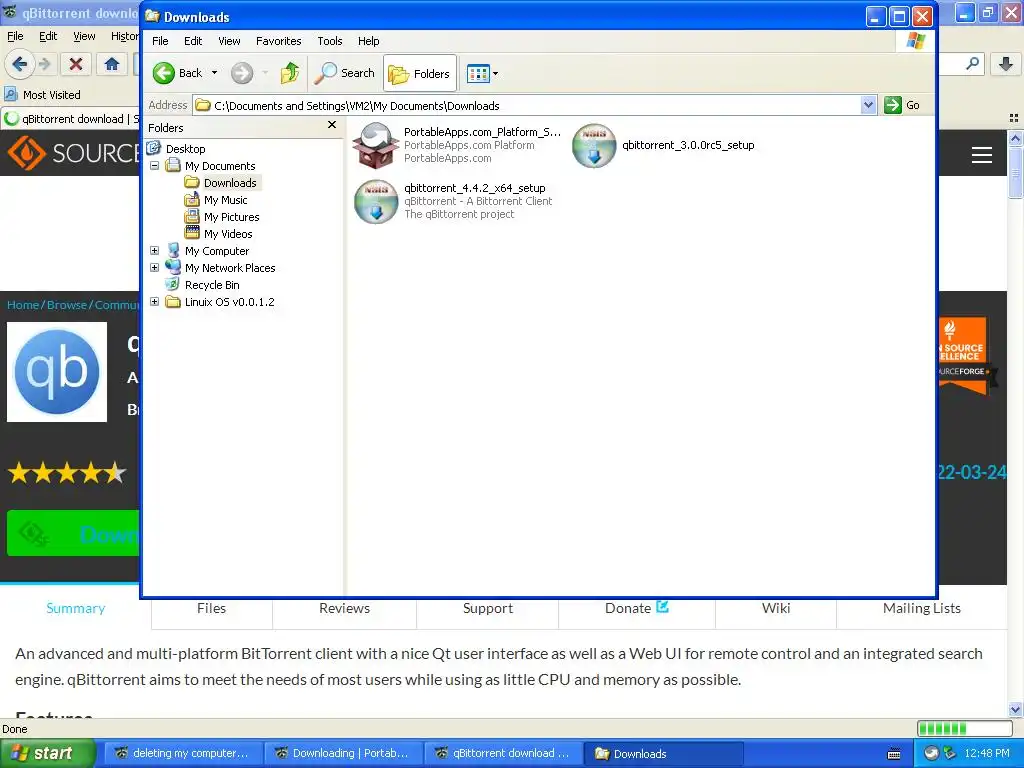Click the qbittorrent_4.4.2_x64_setup file name

pyautogui.click(x=475, y=188)
